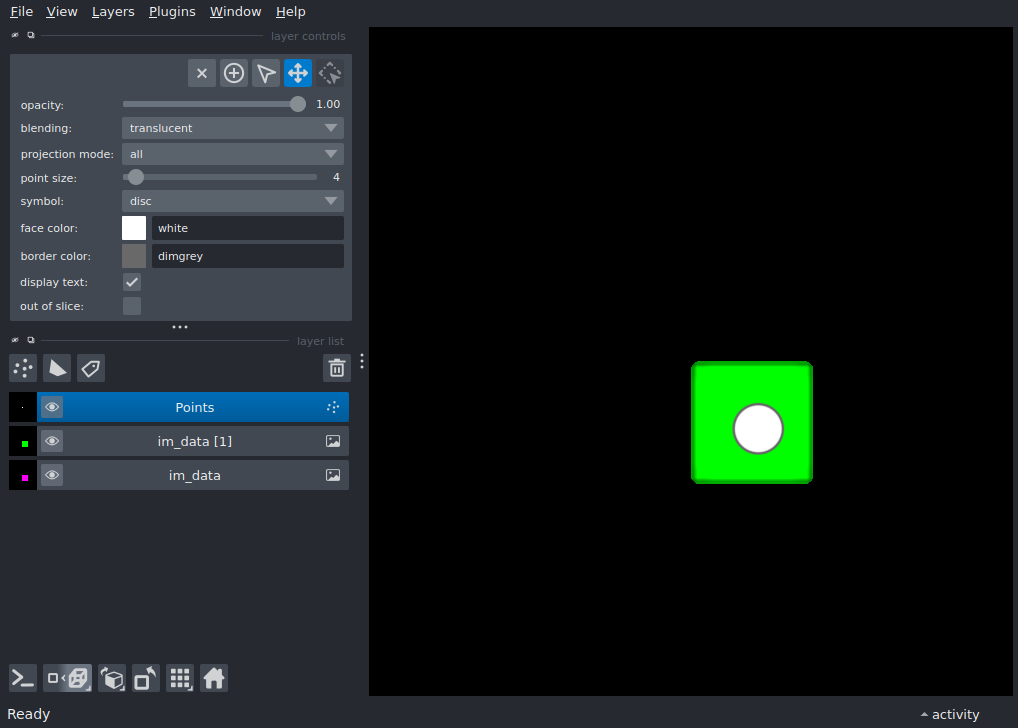
Task: Open the Layers menu
Action: tap(112, 11)
